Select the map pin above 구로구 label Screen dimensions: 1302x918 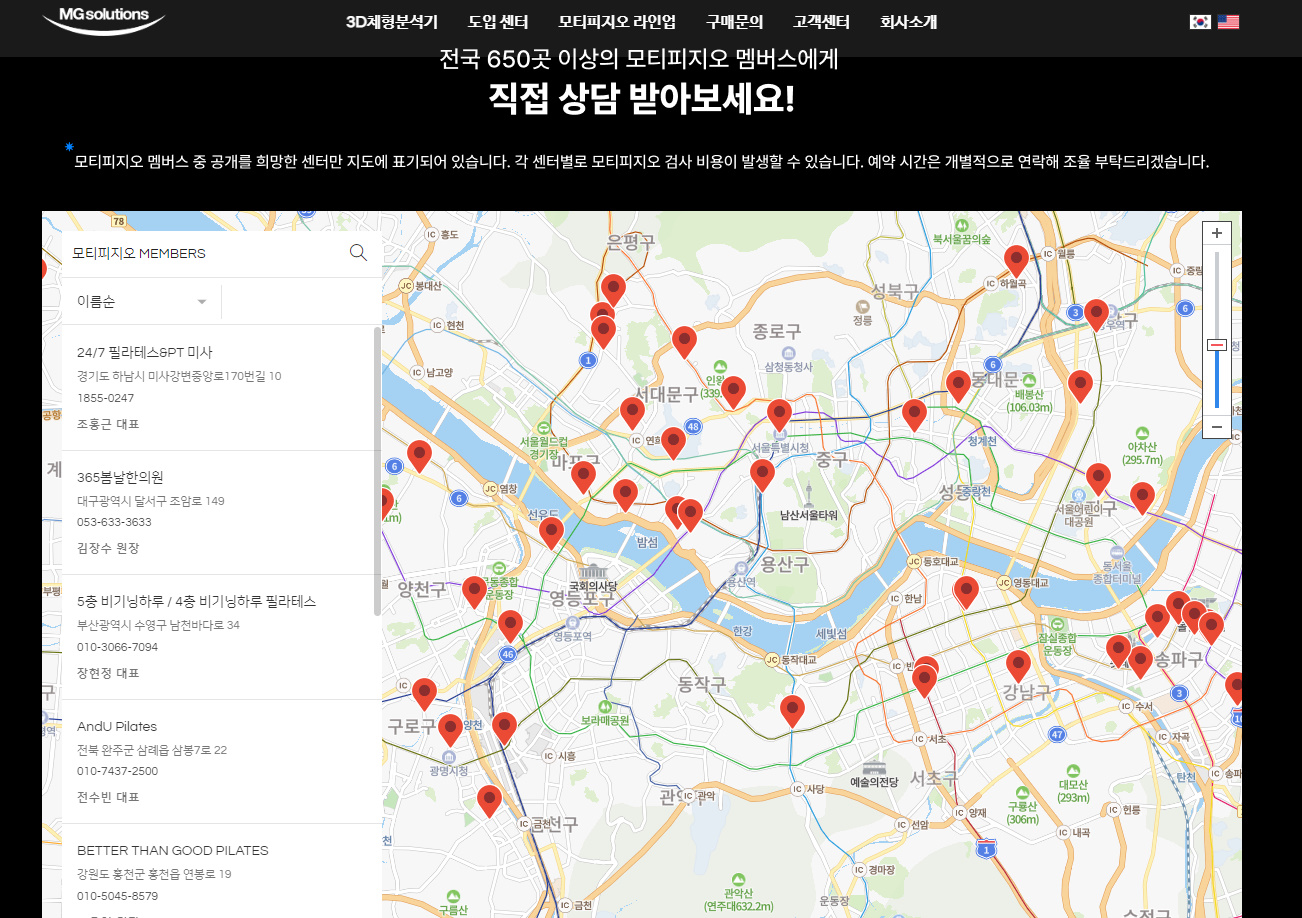click(x=424, y=694)
